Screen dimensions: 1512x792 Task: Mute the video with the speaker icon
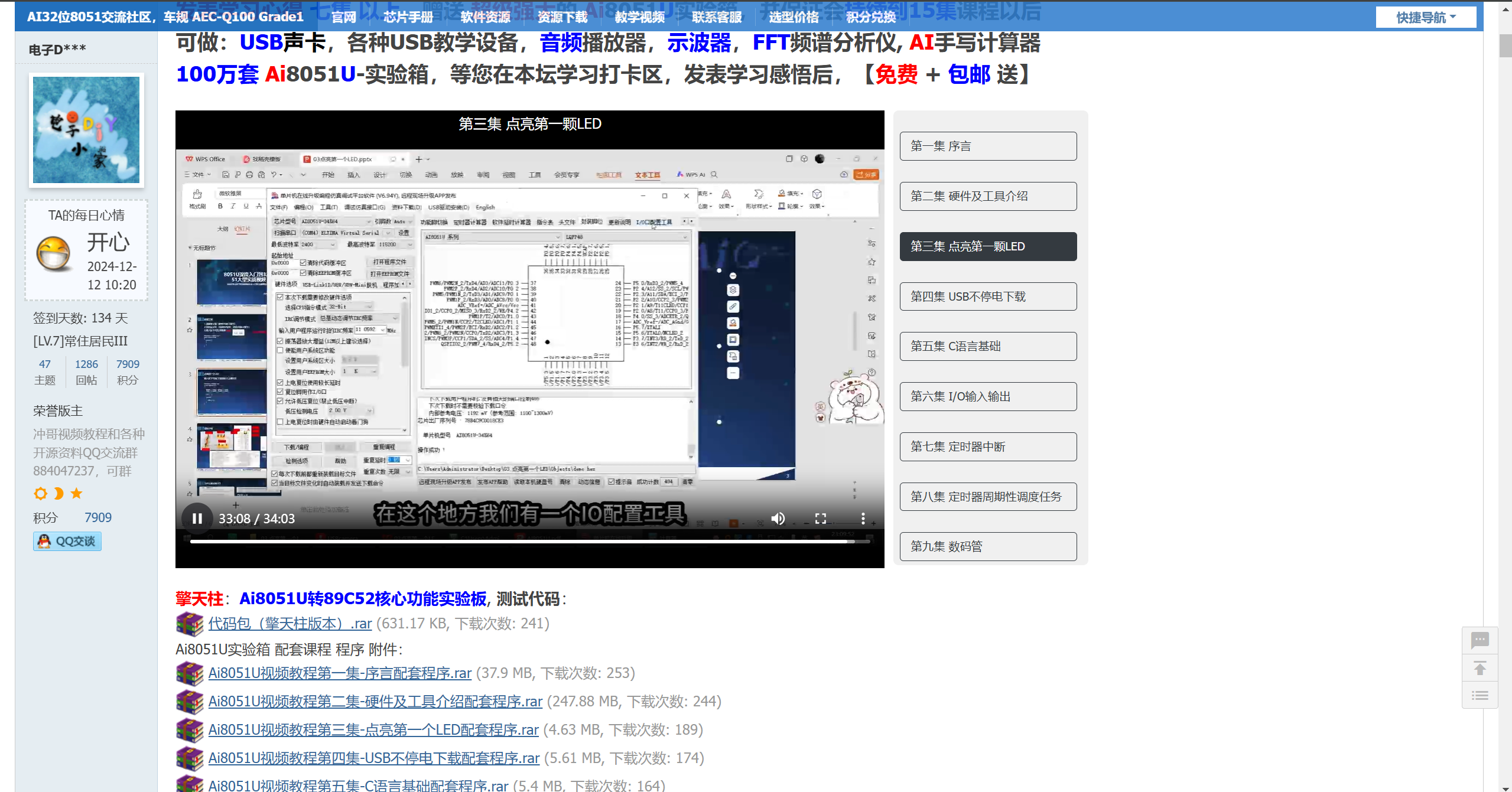tap(778, 519)
